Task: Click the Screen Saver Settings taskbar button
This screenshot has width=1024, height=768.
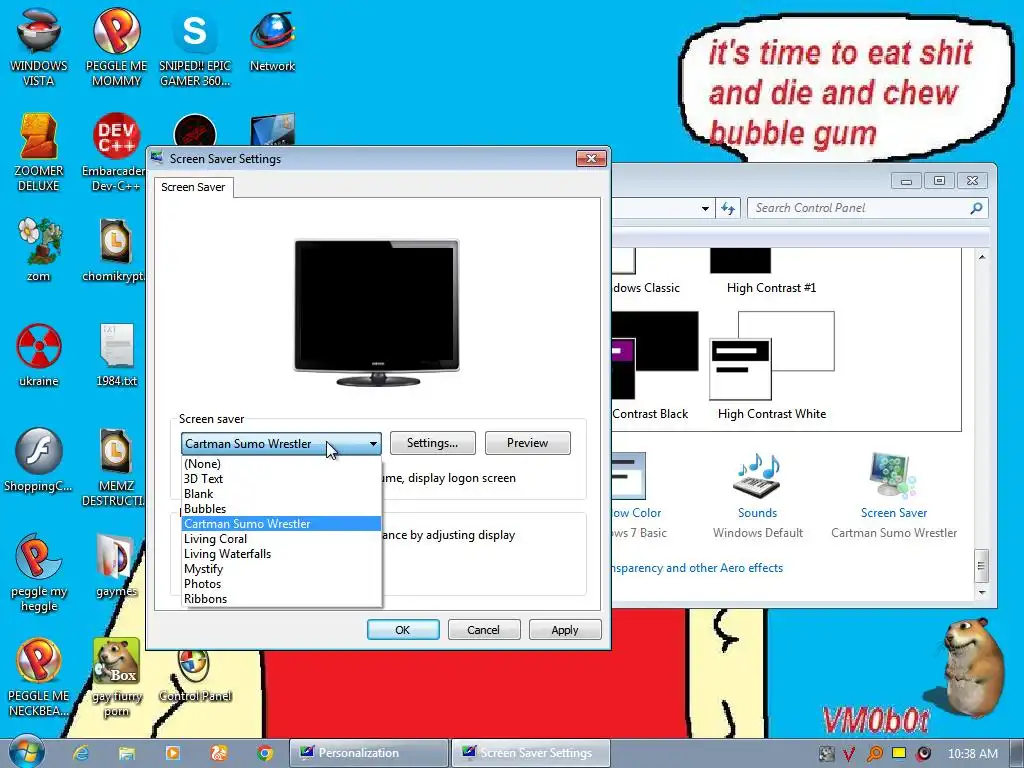Action: click(531, 753)
